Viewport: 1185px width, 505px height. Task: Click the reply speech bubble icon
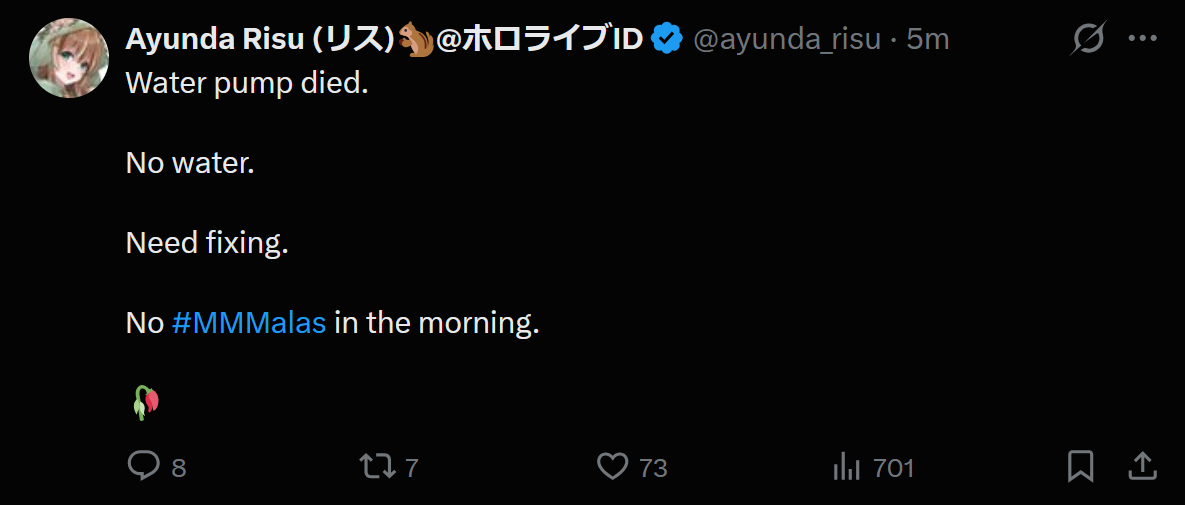144,466
